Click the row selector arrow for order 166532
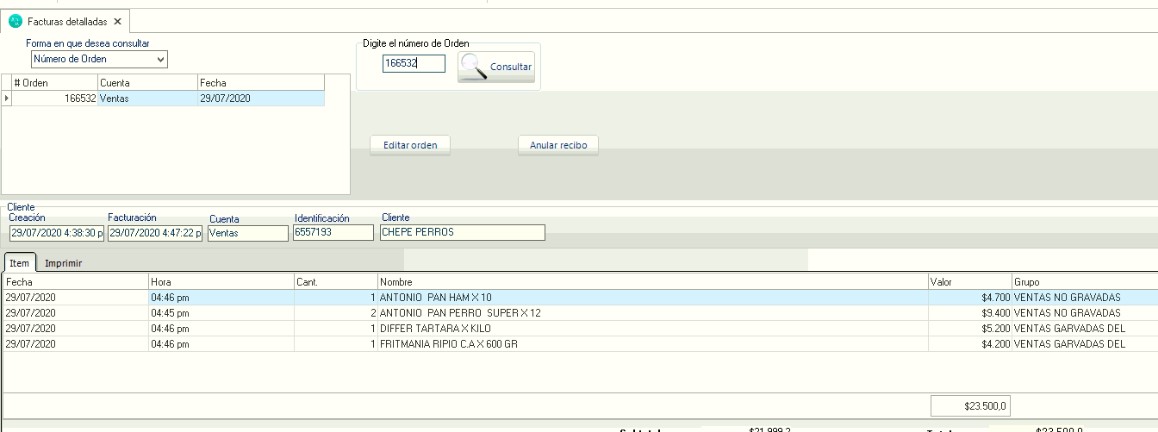Screen dimensions: 1158x432 6,99
